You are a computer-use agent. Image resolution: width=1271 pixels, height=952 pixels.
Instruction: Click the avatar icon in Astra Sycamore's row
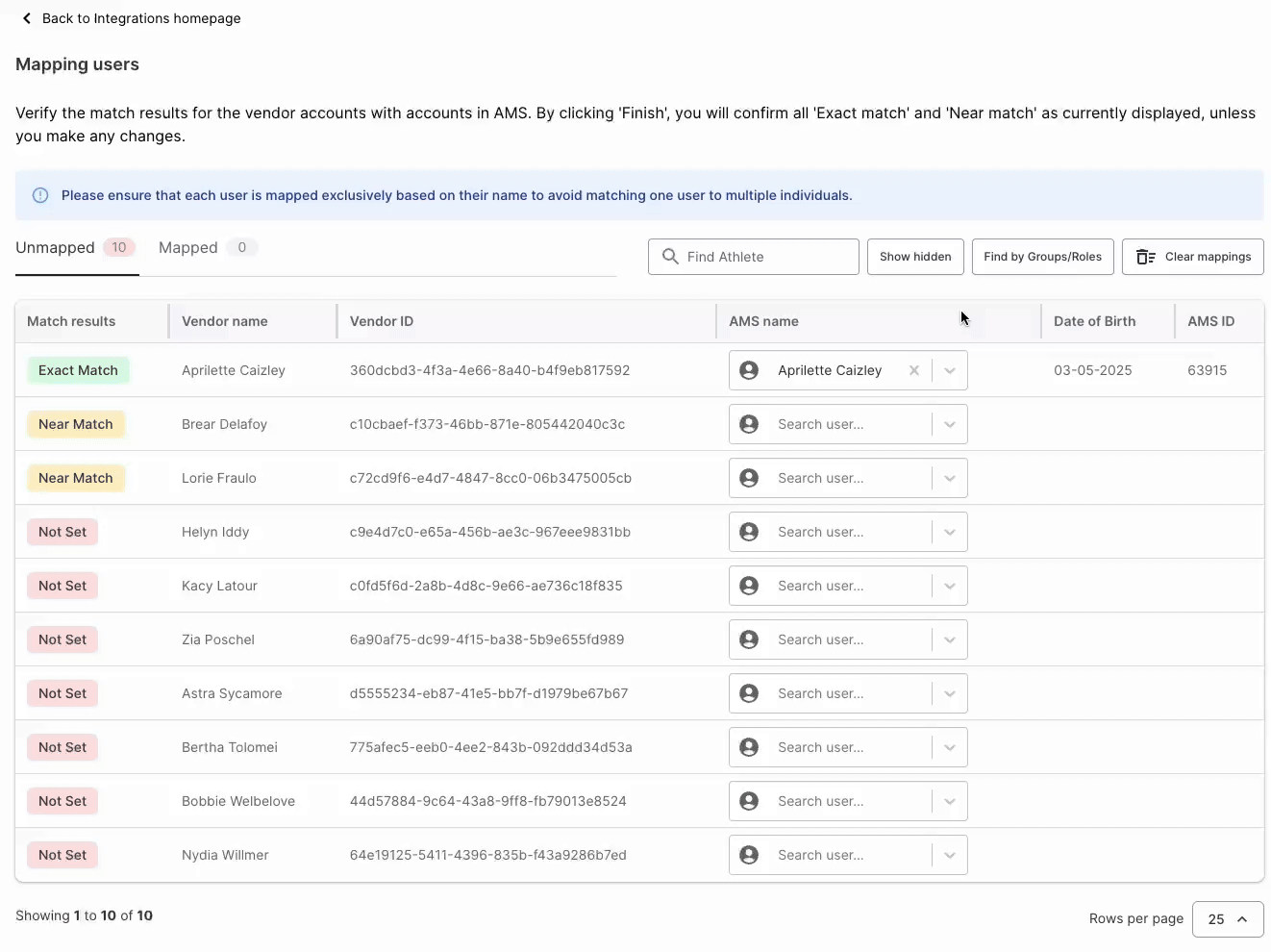(x=749, y=692)
